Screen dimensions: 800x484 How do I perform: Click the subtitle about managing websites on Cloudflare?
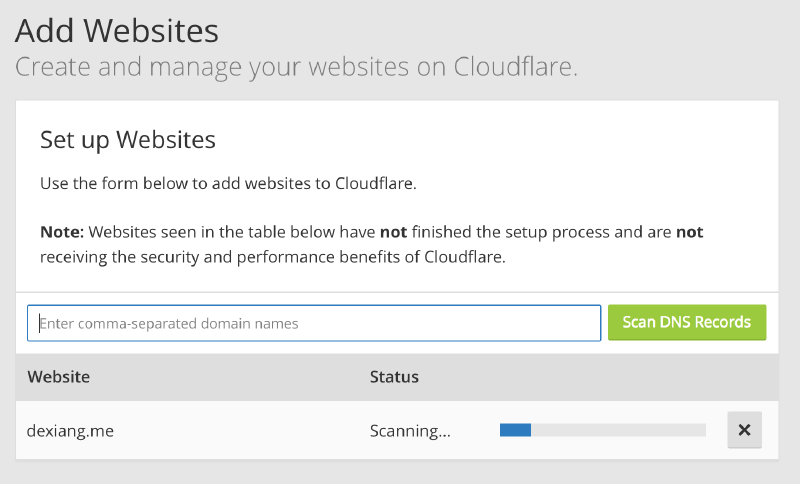pyautogui.click(x=296, y=67)
